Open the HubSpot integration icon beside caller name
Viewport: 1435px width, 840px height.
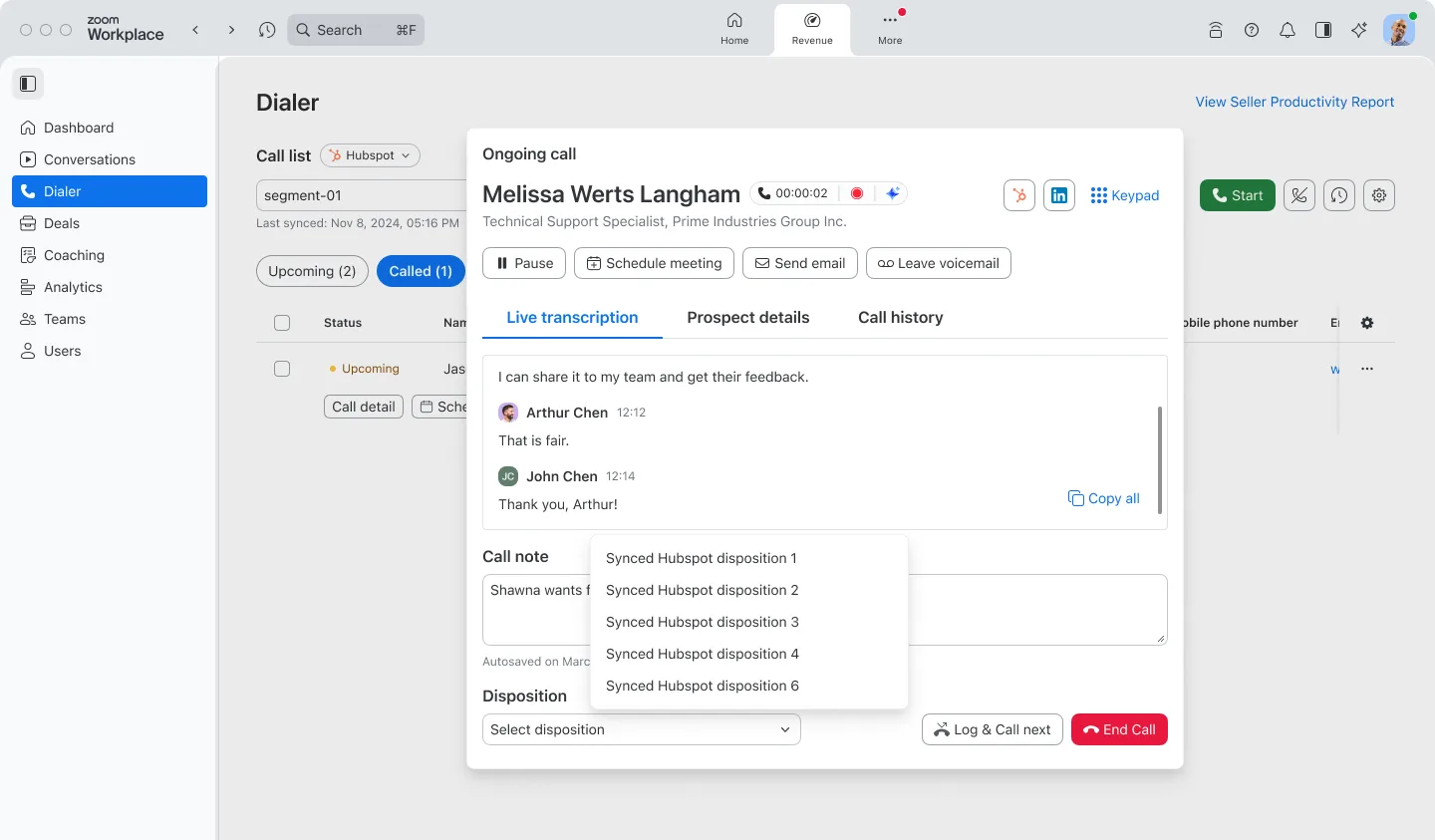click(x=1018, y=195)
